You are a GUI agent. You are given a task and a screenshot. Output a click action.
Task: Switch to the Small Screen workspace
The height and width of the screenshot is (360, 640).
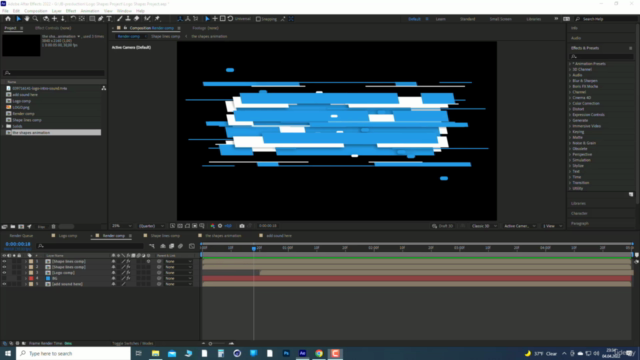tap(500, 19)
